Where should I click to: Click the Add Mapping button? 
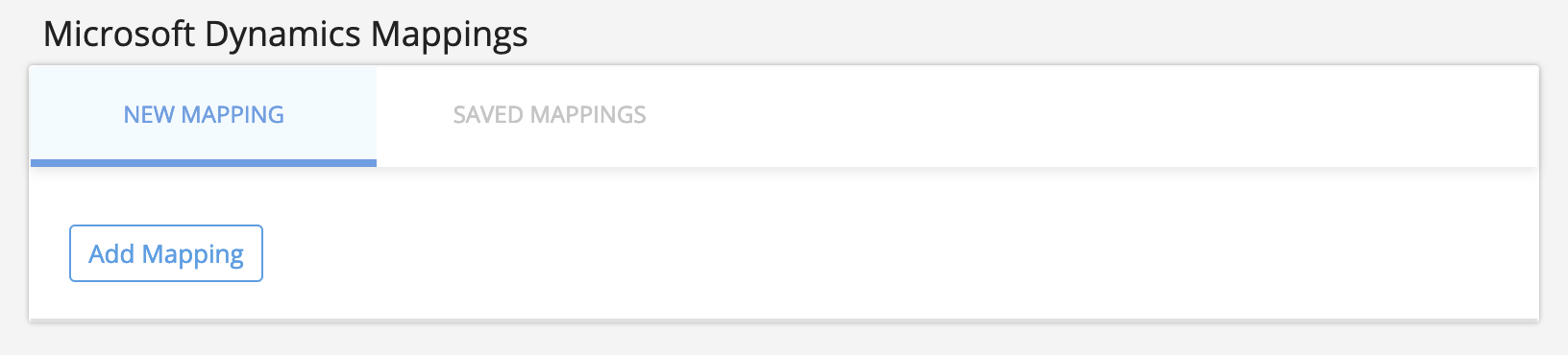tap(165, 253)
